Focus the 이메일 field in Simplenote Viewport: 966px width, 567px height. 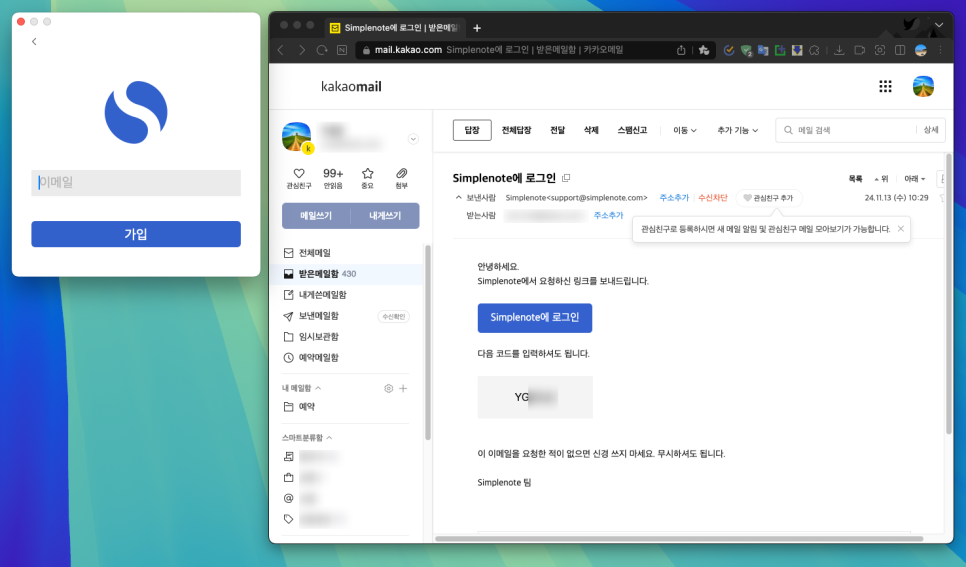(x=136, y=183)
